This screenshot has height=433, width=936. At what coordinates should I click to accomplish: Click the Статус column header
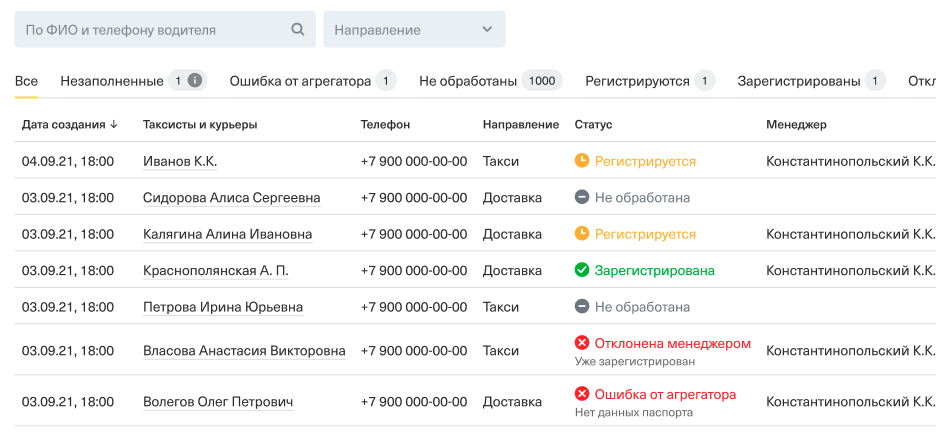[593, 125]
